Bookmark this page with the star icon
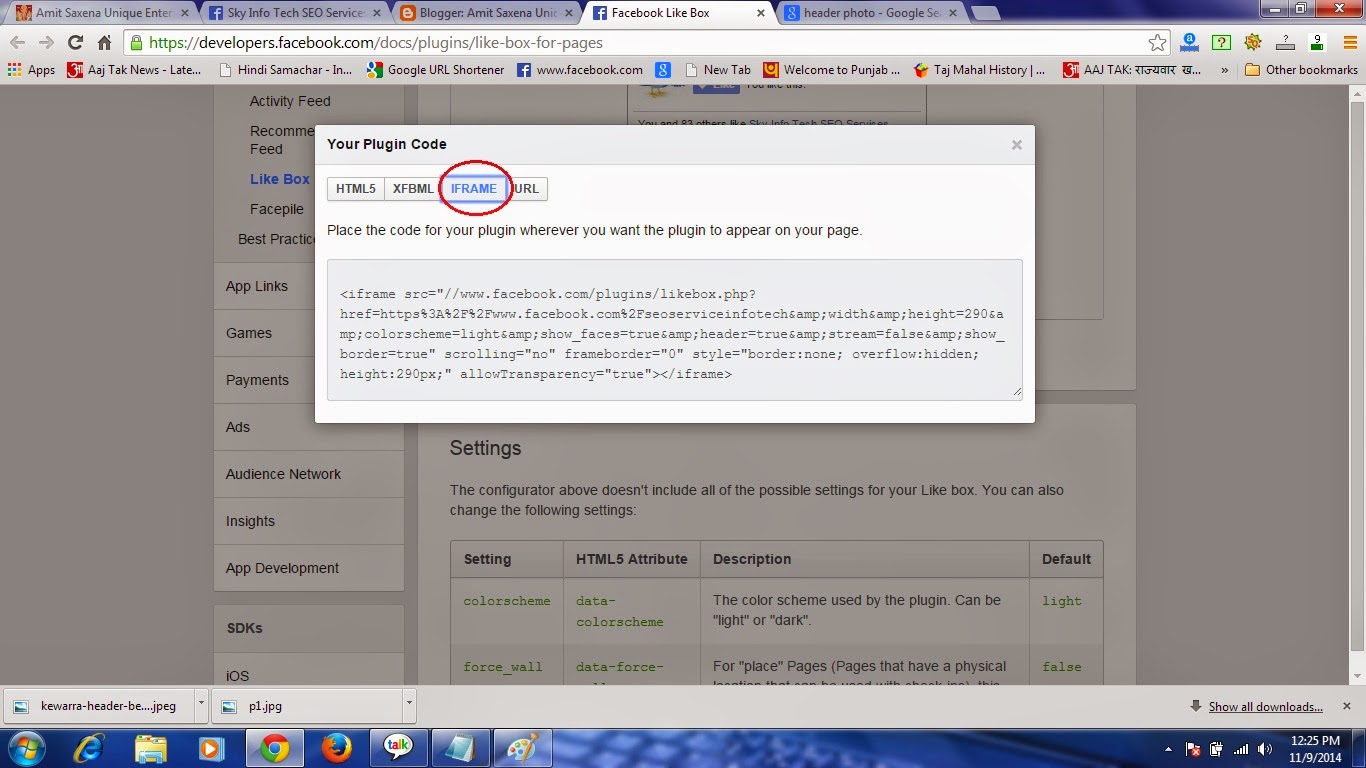 1157,43
